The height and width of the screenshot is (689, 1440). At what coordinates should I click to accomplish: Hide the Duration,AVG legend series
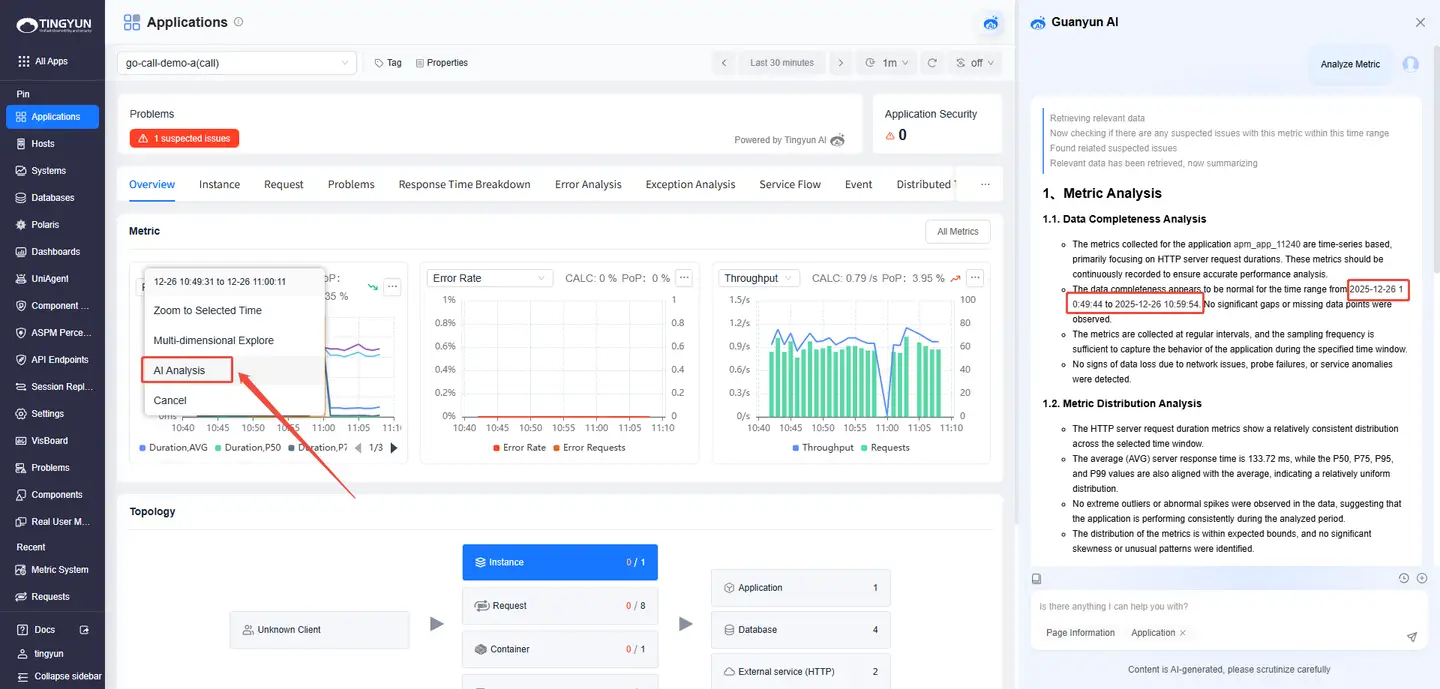click(176, 448)
